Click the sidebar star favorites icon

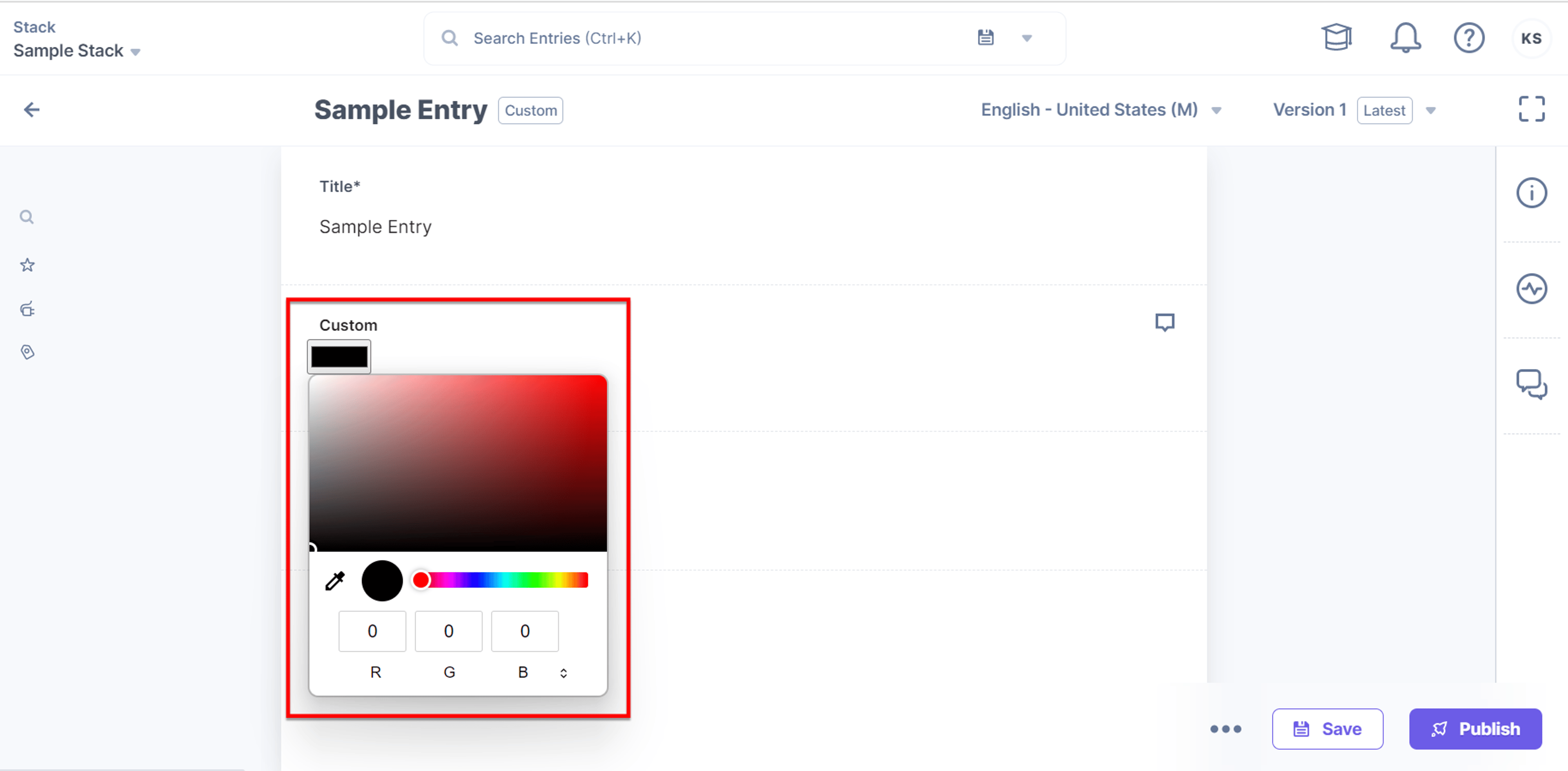click(x=27, y=265)
